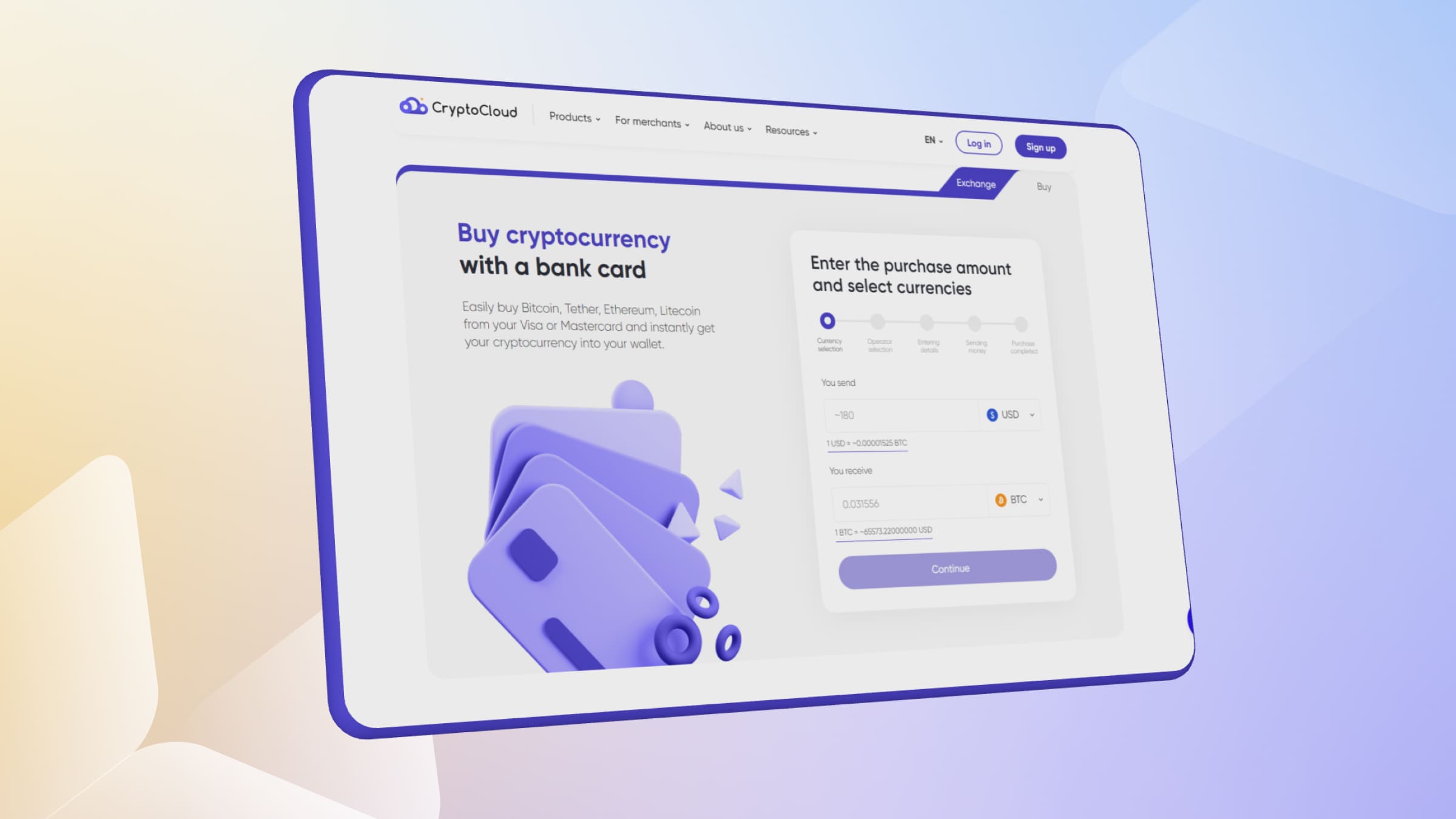Click the USD currency selector icon
Viewport: 1456px width, 819px height.
point(992,415)
